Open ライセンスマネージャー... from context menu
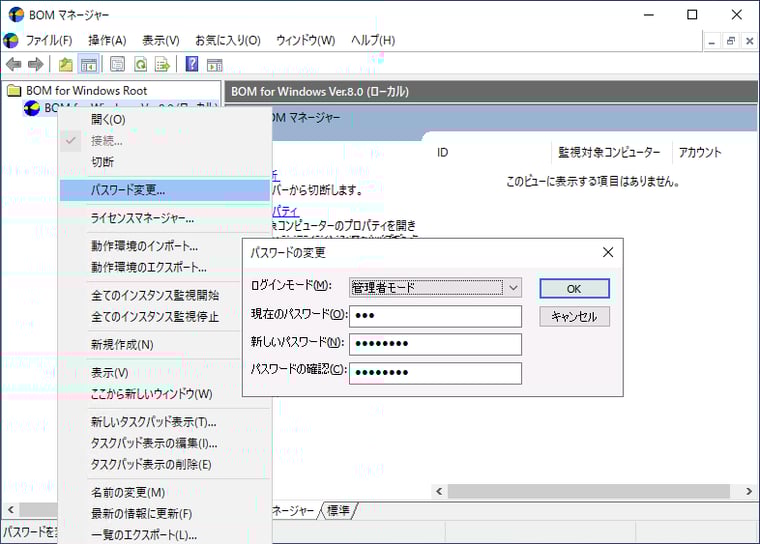This screenshot has height=544, width=760. point(165,218)
